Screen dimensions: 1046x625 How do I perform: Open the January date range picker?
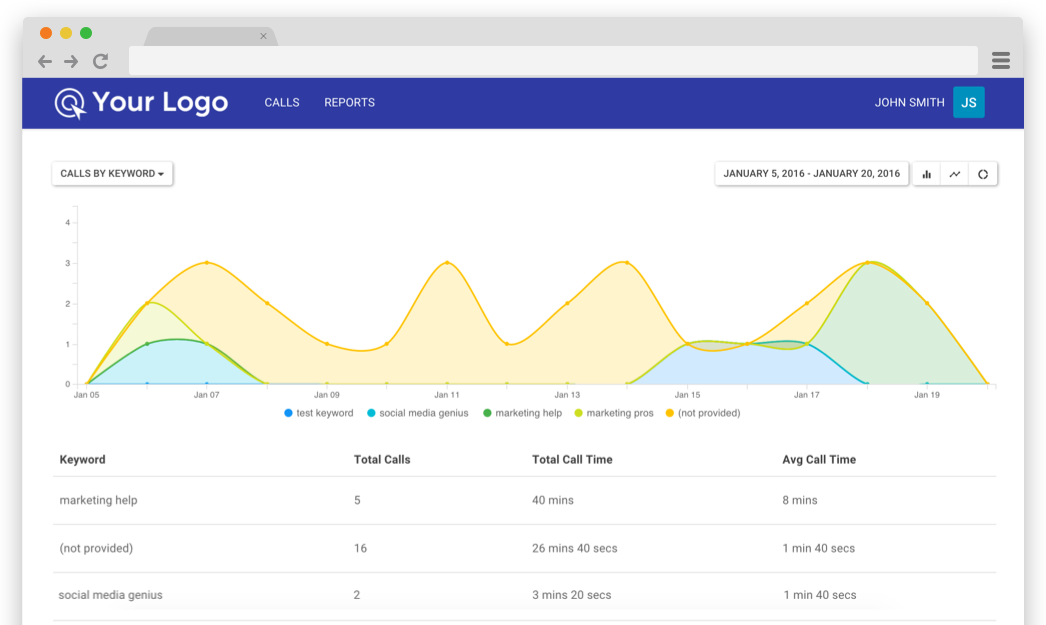(x=811, y=173)
